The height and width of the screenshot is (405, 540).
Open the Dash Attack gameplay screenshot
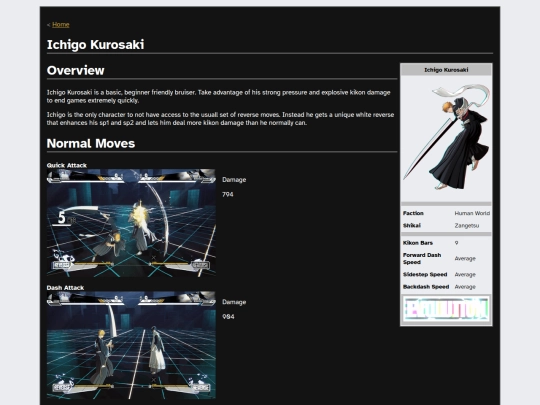pyautogui.click(x=131, y=345)
